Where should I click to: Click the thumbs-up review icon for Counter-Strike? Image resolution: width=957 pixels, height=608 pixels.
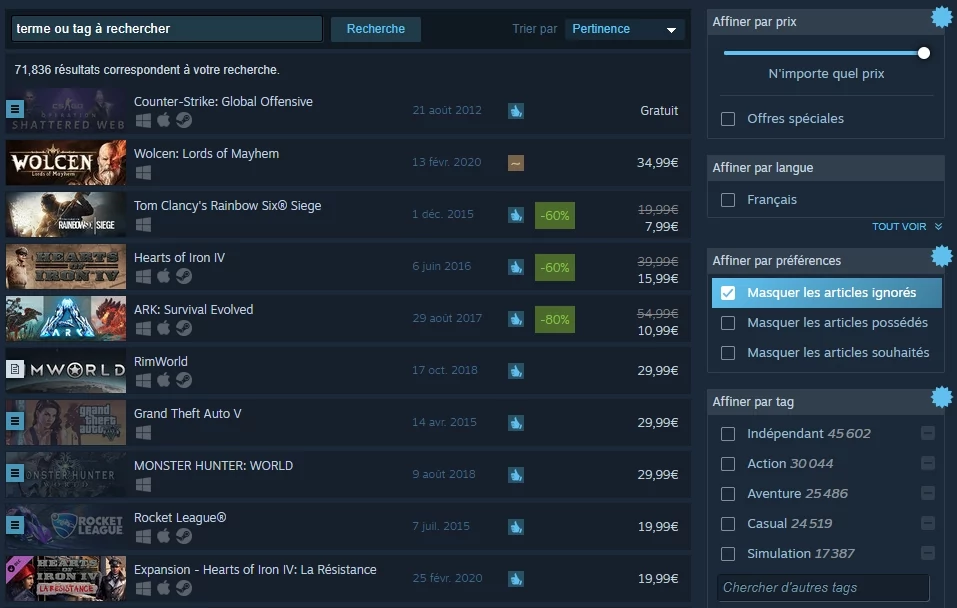point(516,111)
